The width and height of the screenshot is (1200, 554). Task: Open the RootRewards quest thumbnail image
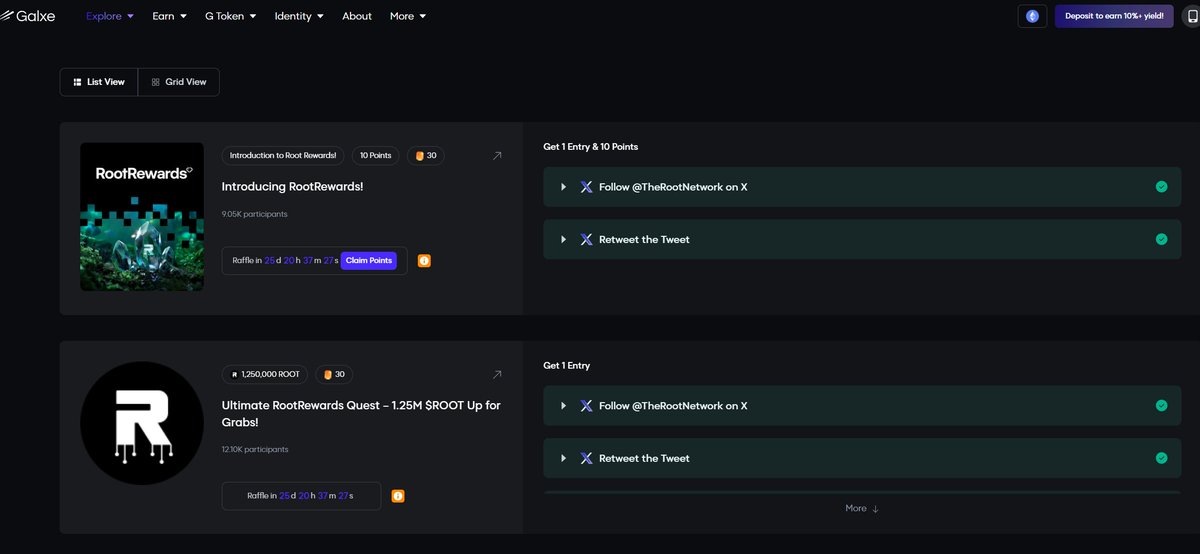pos(142,217)
